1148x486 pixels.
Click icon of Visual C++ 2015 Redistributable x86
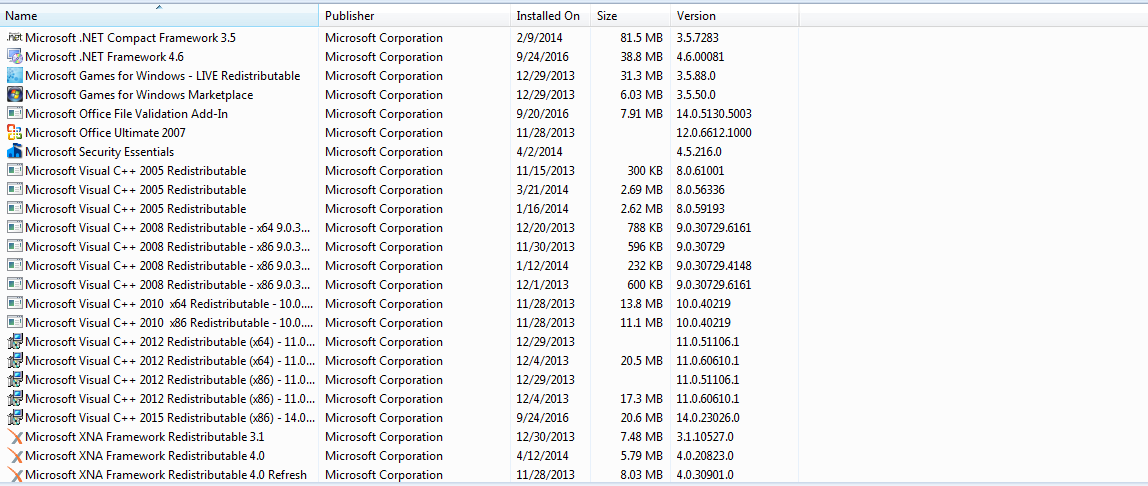(x=14, y=418)
